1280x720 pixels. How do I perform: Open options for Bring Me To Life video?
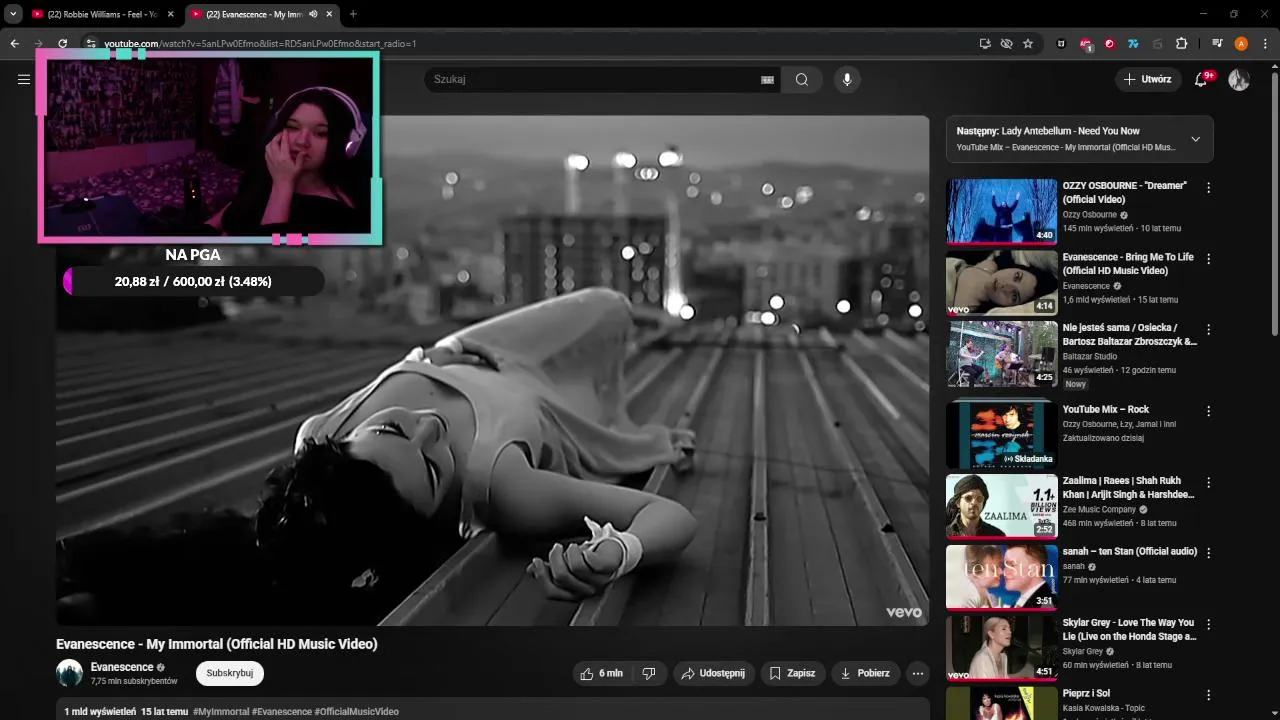point(1208,259)
